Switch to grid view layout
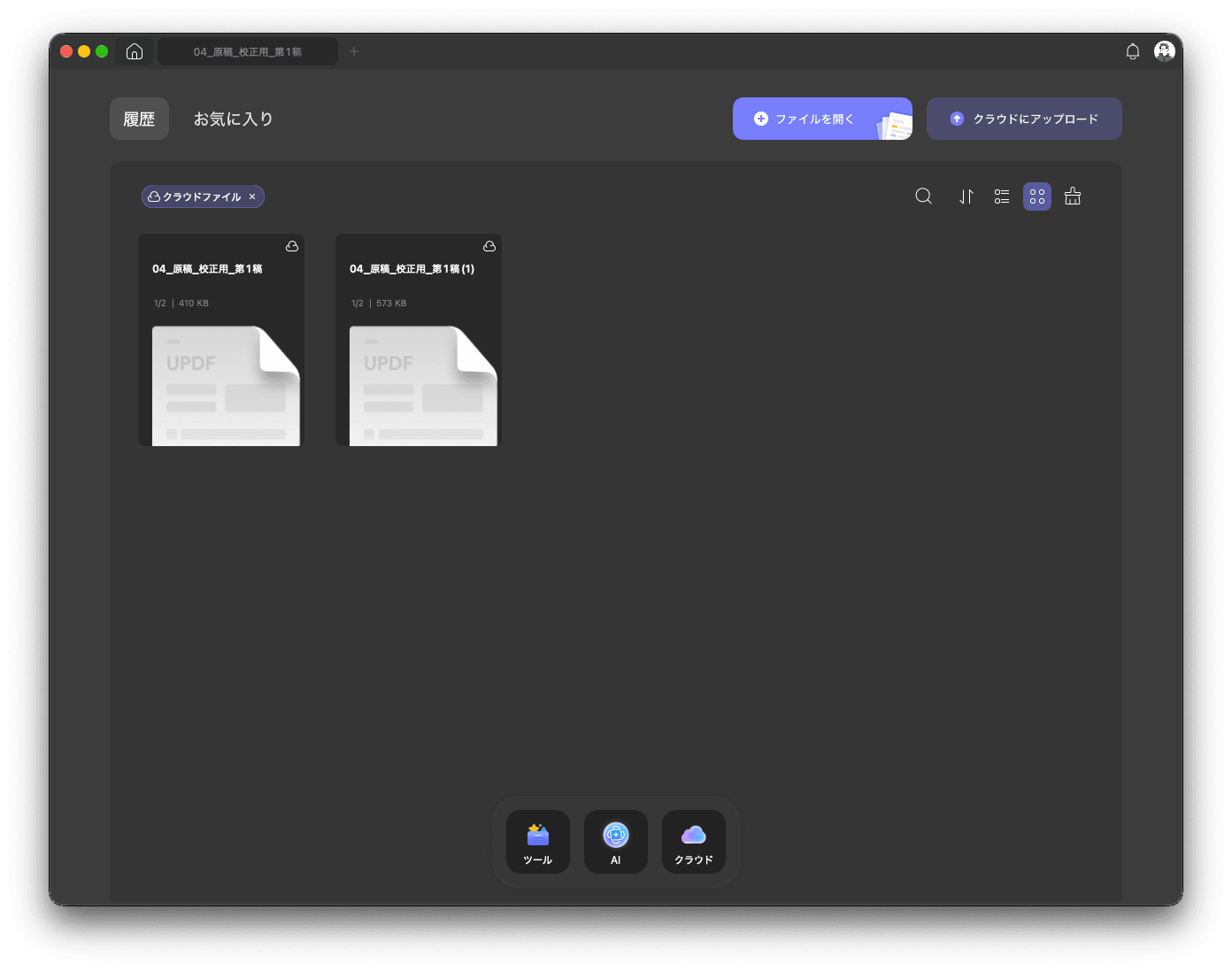Image resolution: width=1232 pixels, height=971 pixels. coord(1037,197)
